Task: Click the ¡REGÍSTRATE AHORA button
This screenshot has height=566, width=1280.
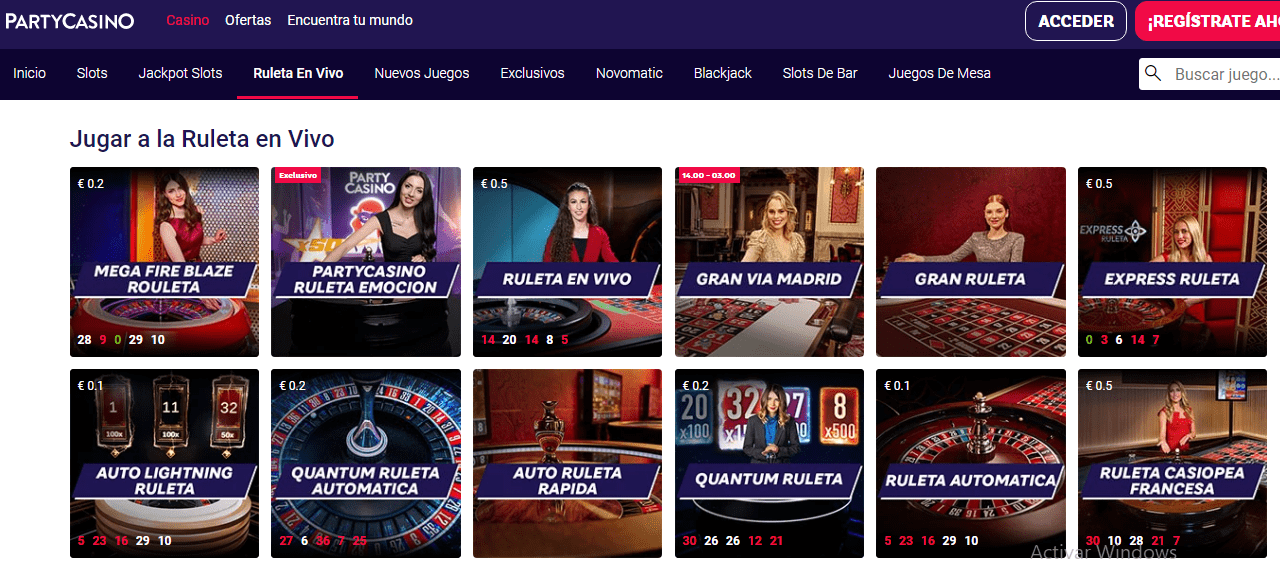Action: (1207, 21)
